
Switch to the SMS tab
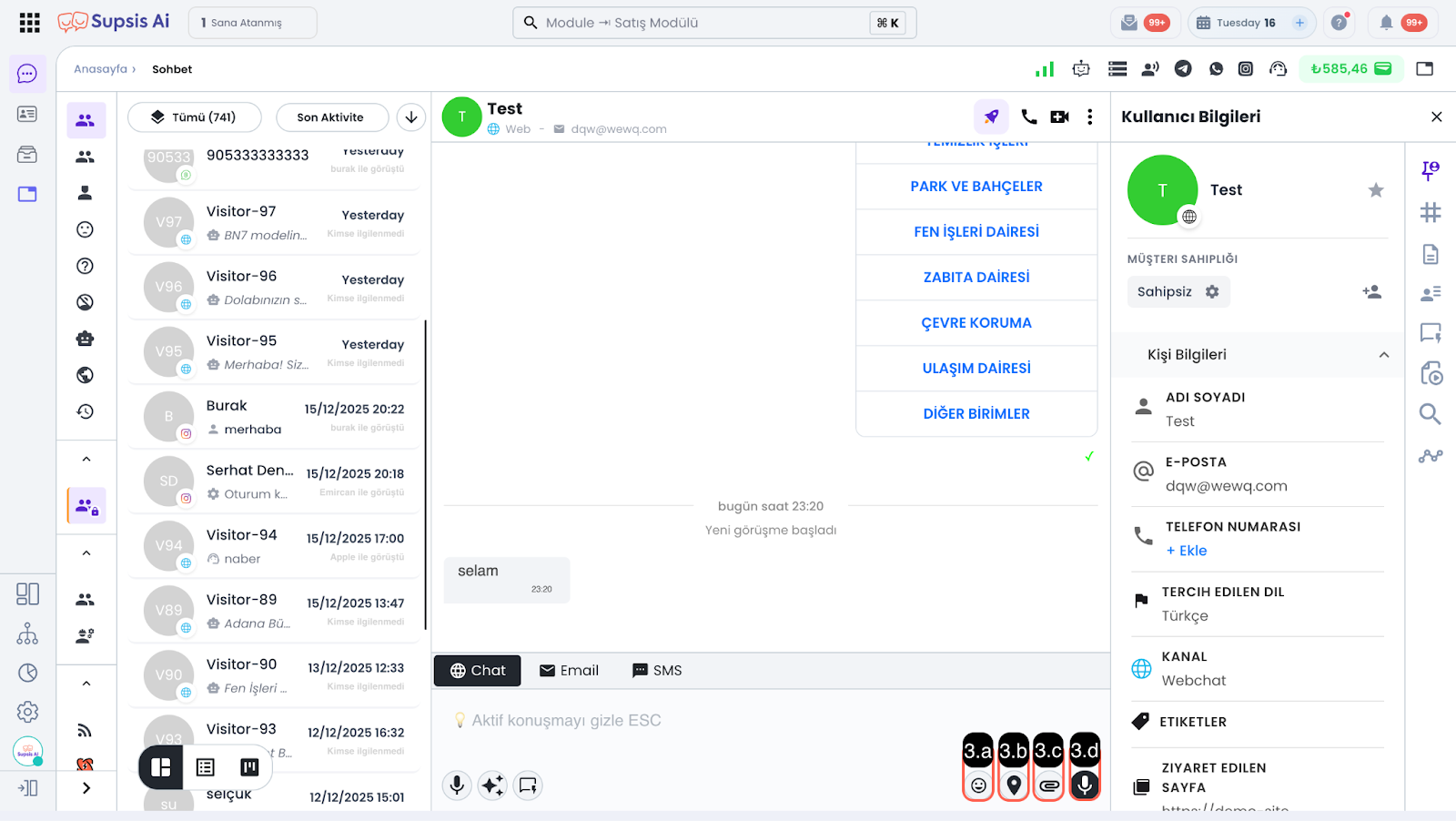click(656, 671)
